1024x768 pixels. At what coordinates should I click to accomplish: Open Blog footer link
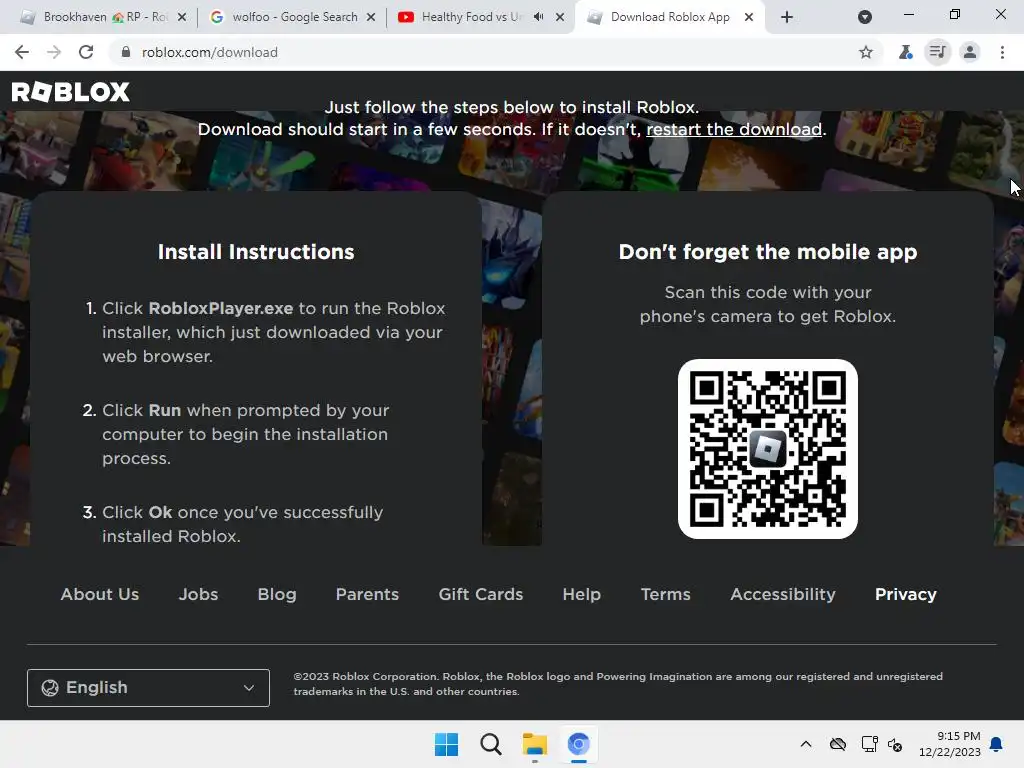(277, 594)
